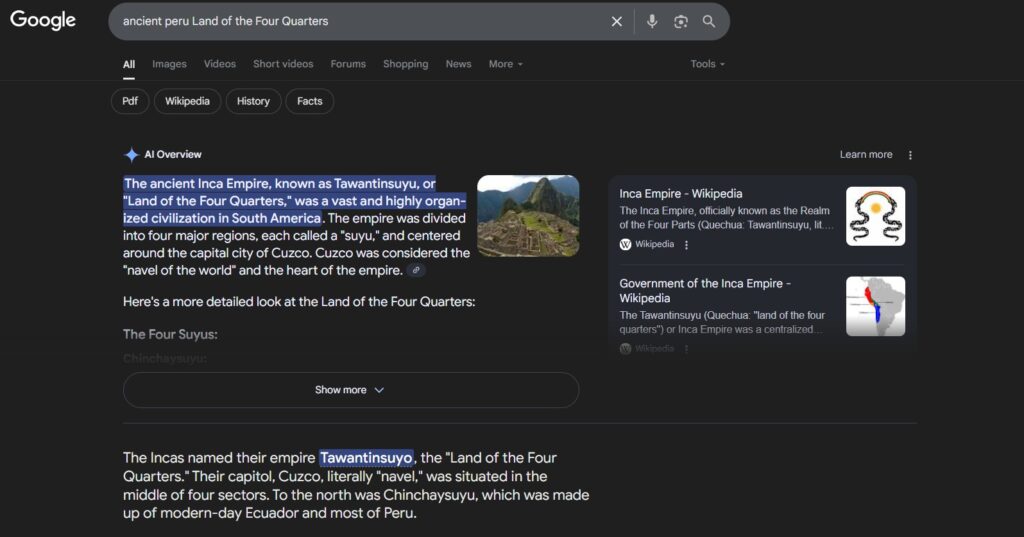This screenshot has width=1024, height=537.
Task: Expand the More search categories dropdown
Action: (505, 64)
